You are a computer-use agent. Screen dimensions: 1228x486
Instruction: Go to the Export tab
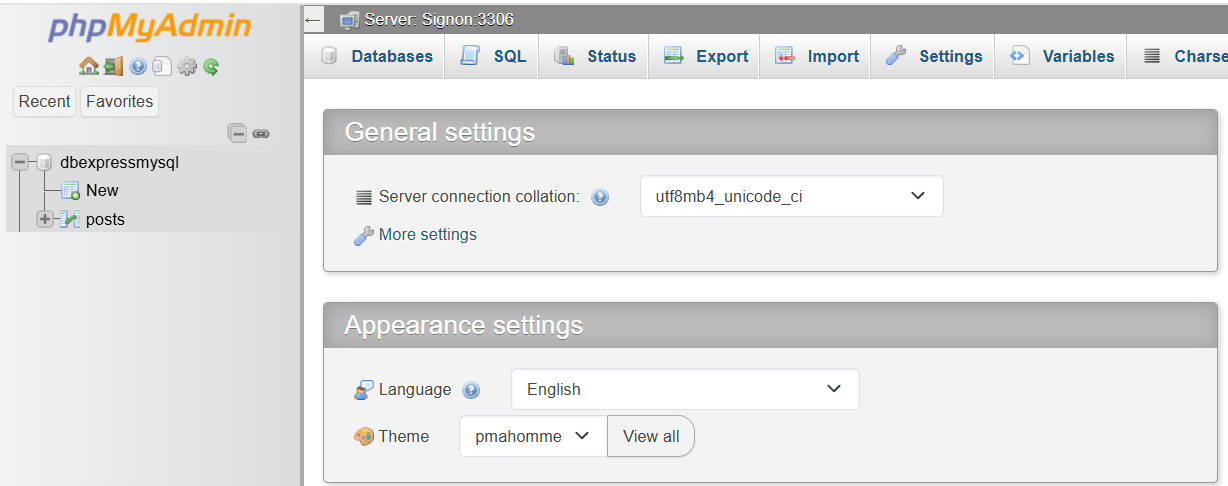706,56
